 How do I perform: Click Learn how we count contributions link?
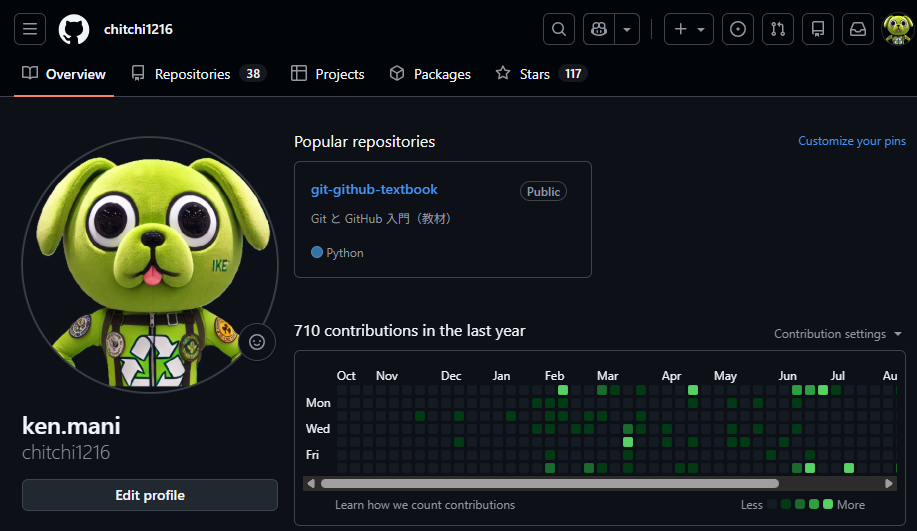click(425, 505)
